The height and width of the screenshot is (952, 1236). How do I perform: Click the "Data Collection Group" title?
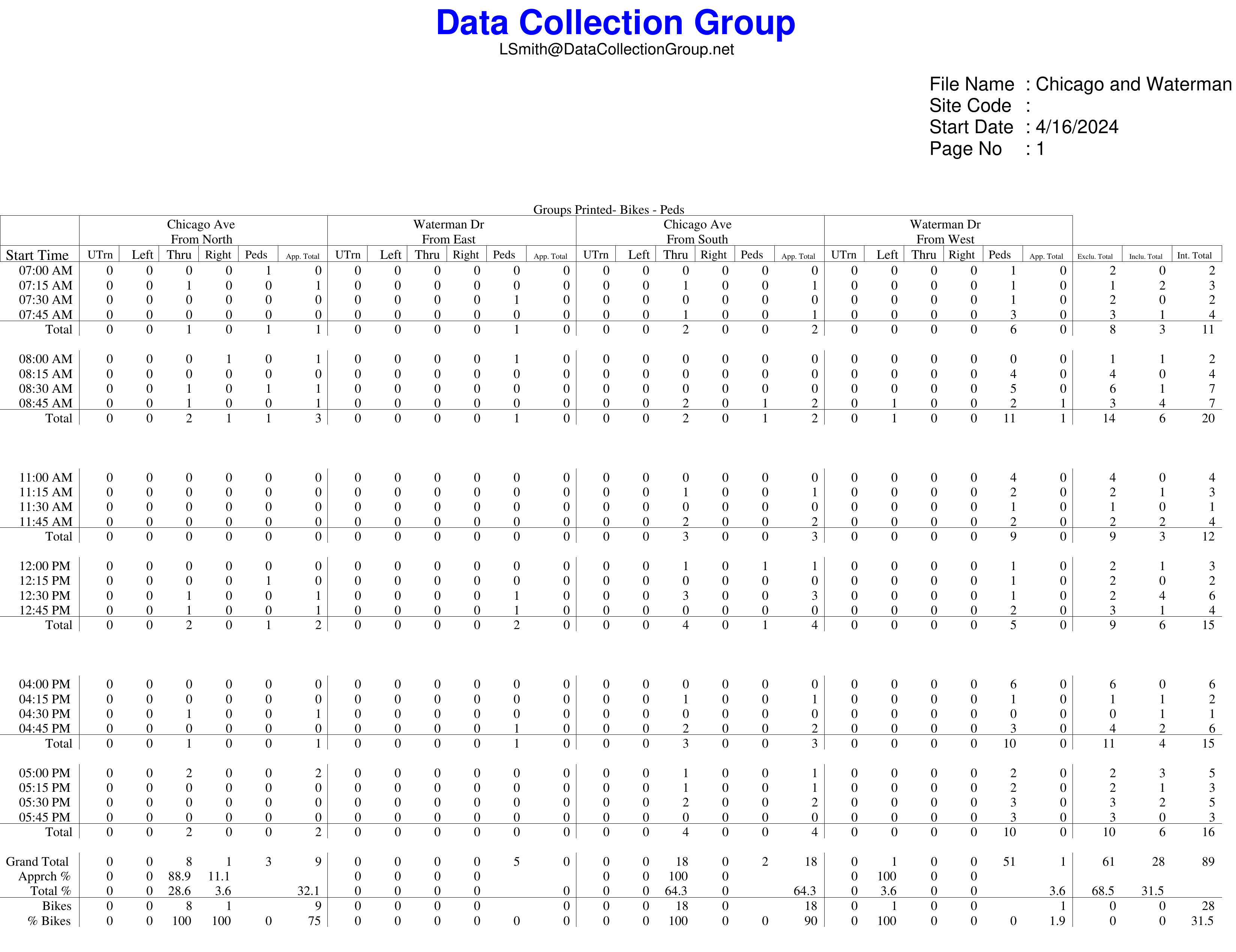coord(616,23)
